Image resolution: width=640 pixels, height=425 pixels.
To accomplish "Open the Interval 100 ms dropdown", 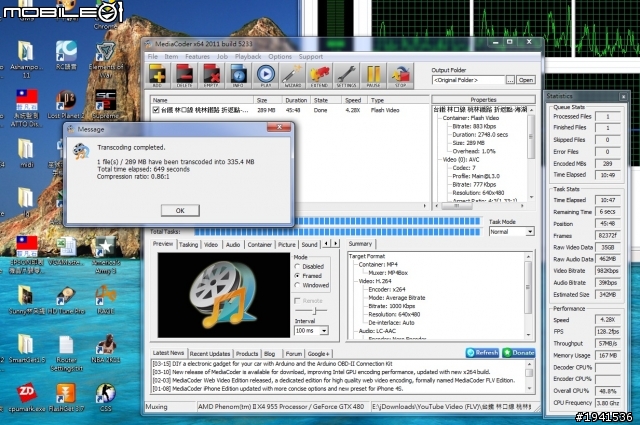I will 324,330.
